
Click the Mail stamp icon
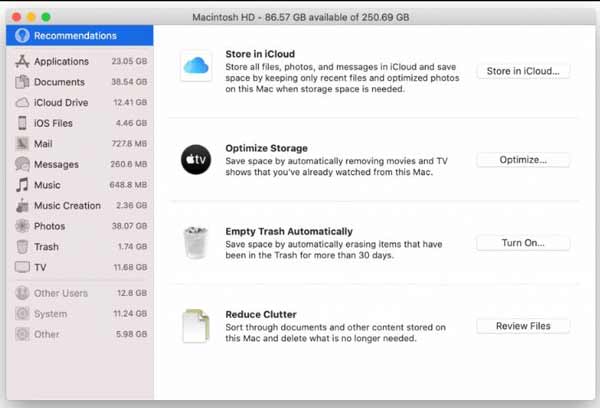click(22, 144)
